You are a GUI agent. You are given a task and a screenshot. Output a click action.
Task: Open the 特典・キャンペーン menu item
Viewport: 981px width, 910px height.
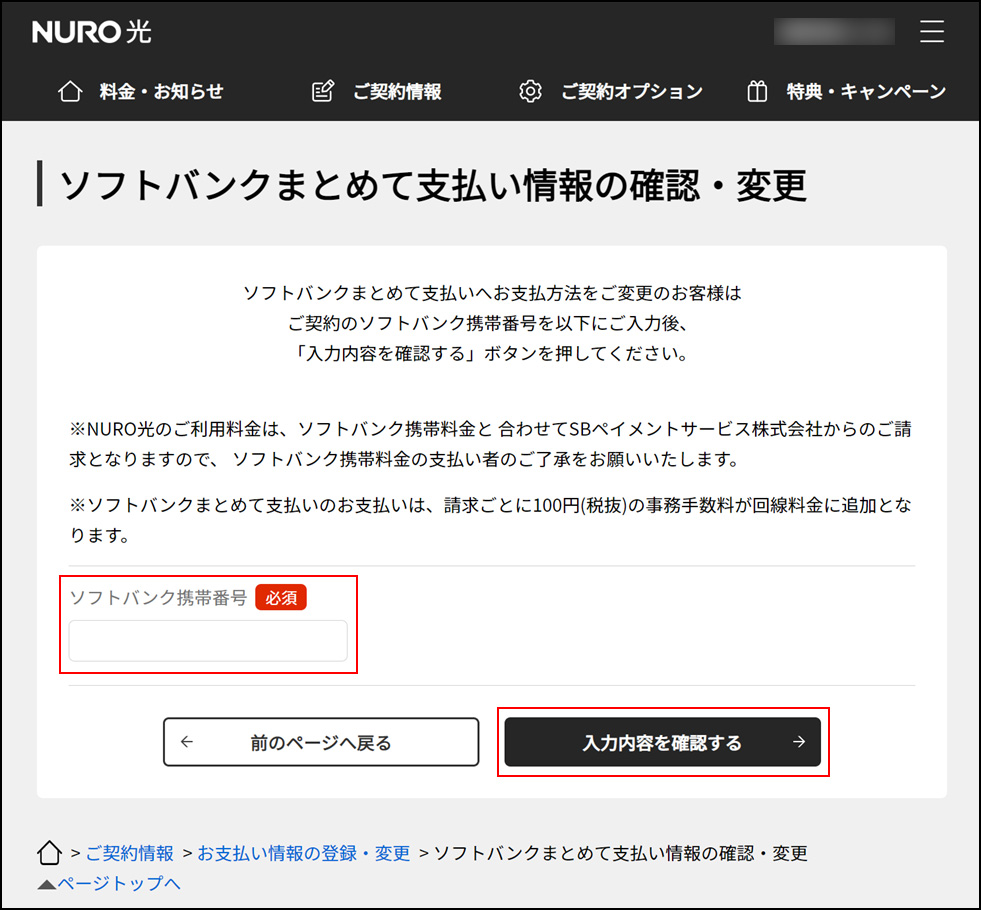(x=867, y=92)
